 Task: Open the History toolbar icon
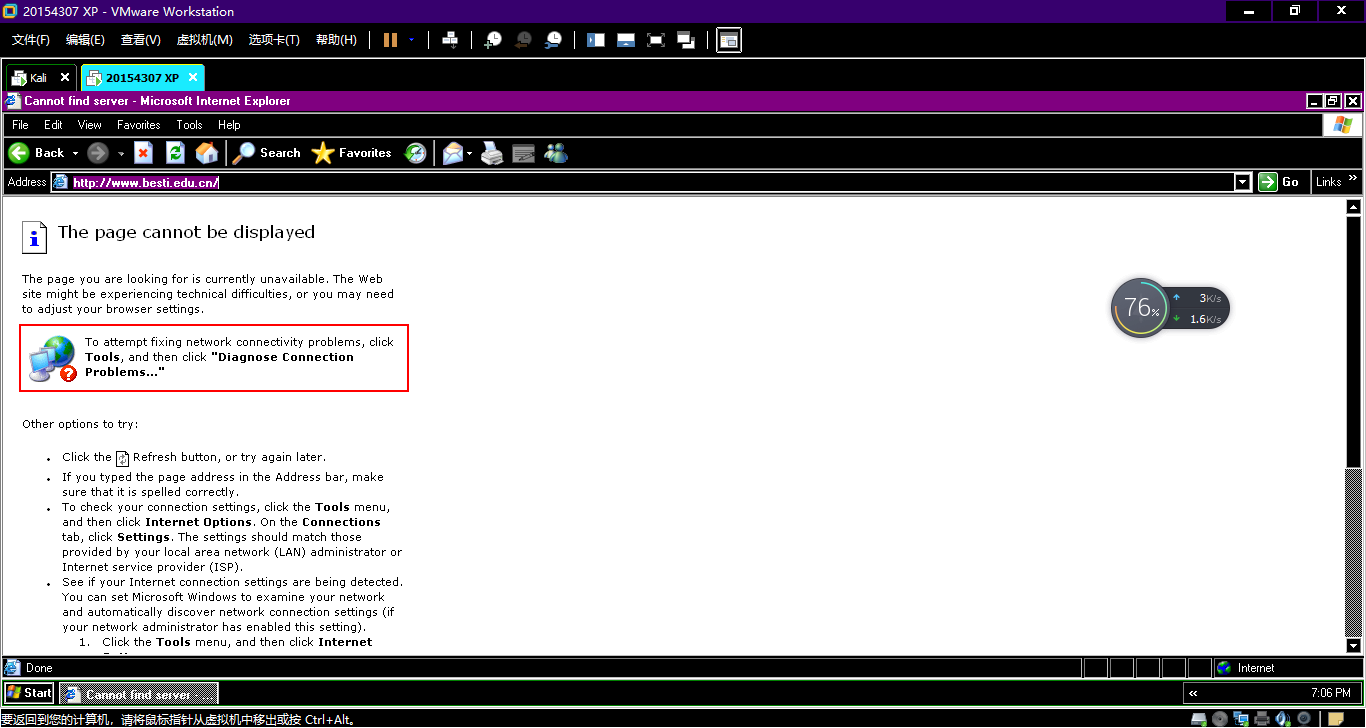(x=415, y=153)
